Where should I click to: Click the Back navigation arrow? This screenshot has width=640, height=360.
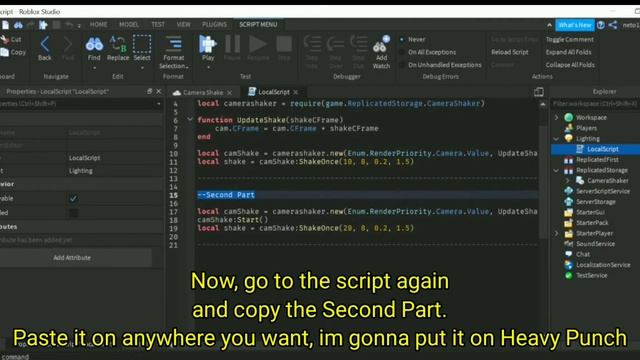coord(44,44)
